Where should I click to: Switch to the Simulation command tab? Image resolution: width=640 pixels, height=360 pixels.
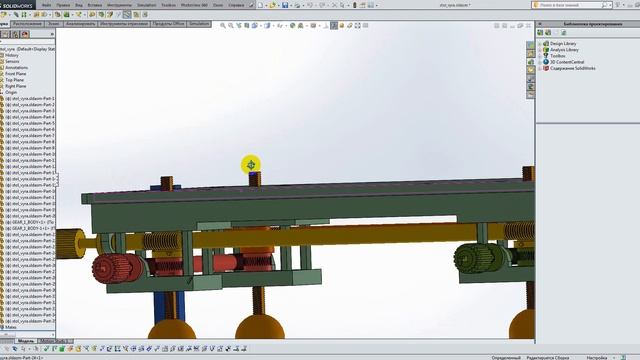click(x=199, y=24)
